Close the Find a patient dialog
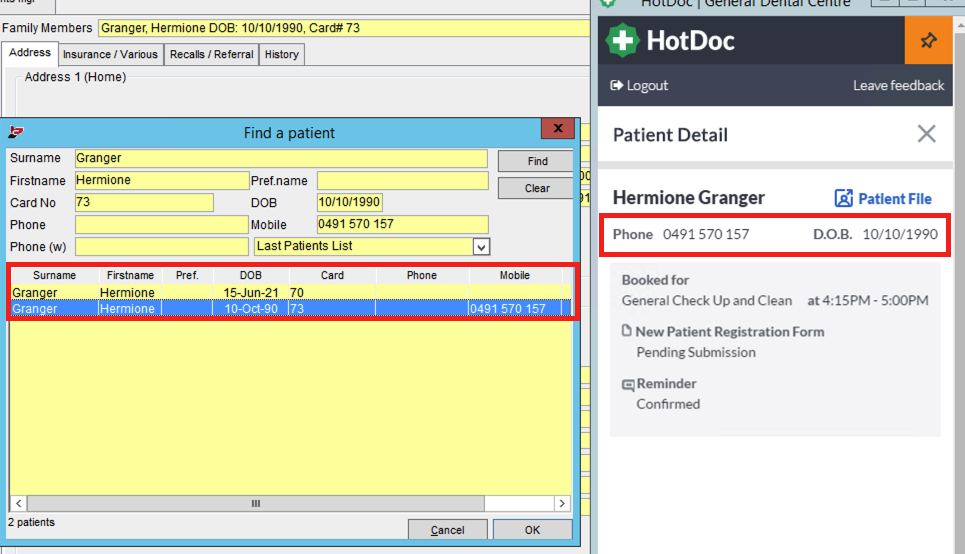Viewport: 965px width, 554px height. (x=558, y=128)
